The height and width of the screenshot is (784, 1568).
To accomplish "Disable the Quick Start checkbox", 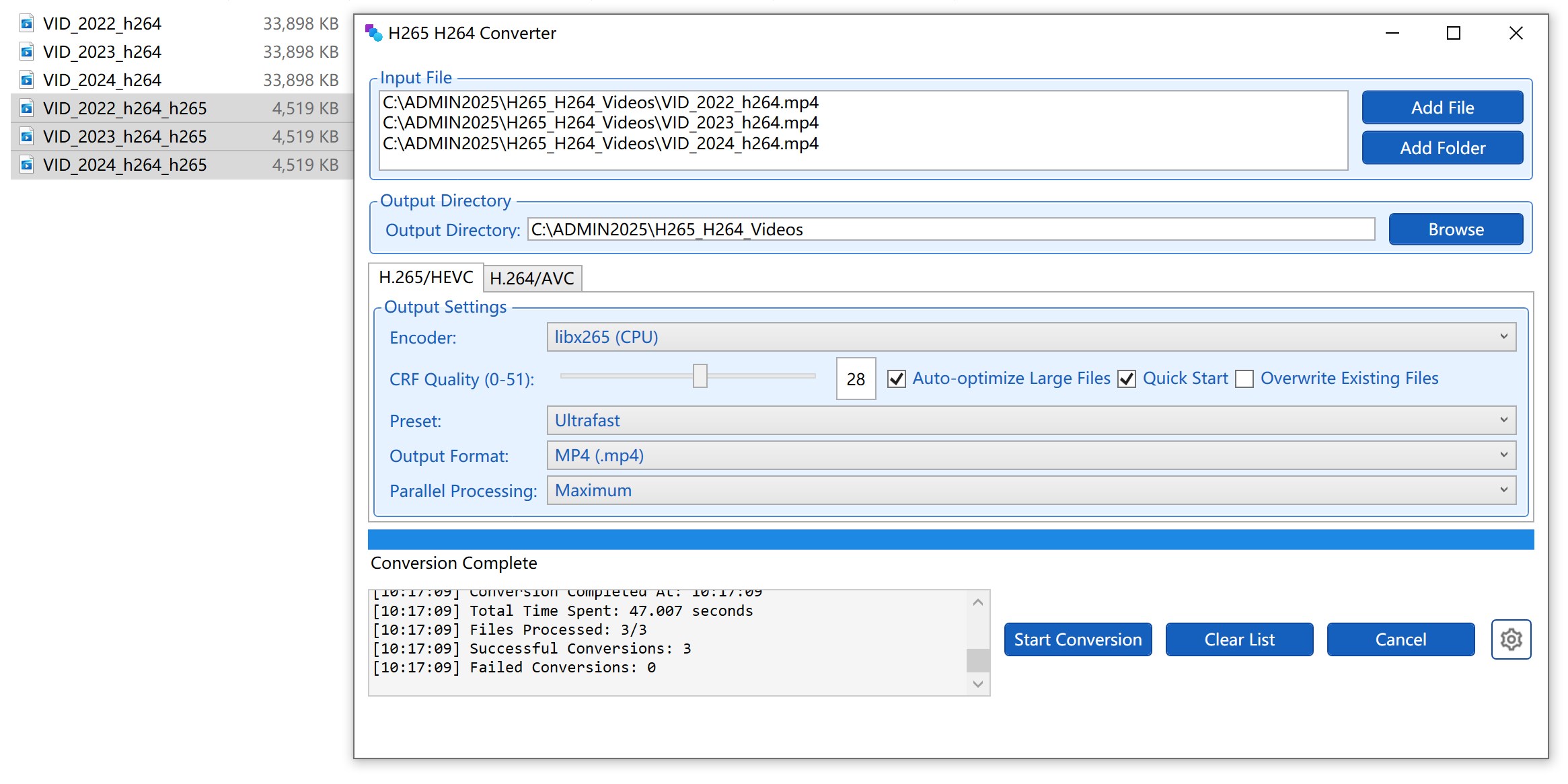I will click(x=1127, y=379).
